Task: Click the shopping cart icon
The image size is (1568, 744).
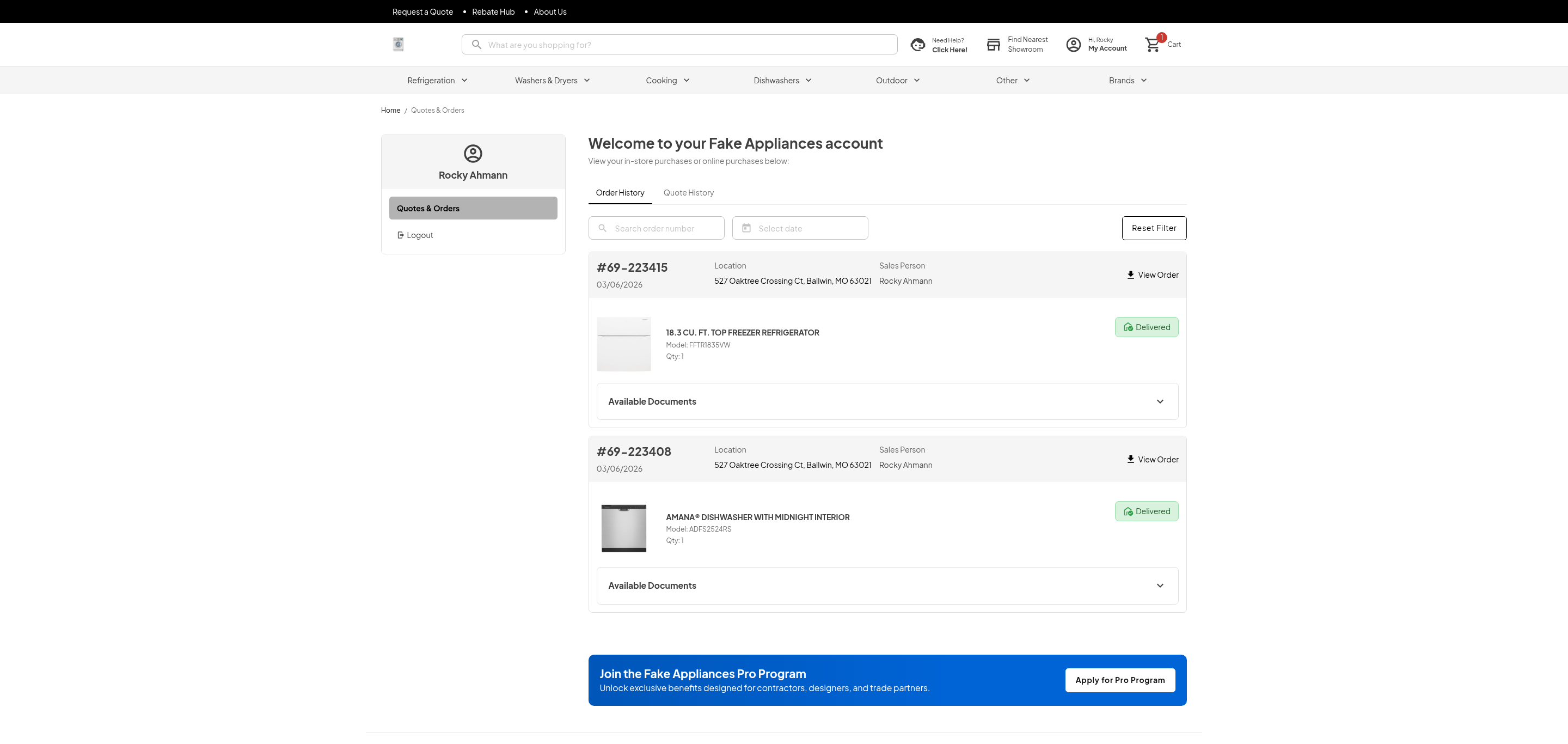Action: 1152,45
